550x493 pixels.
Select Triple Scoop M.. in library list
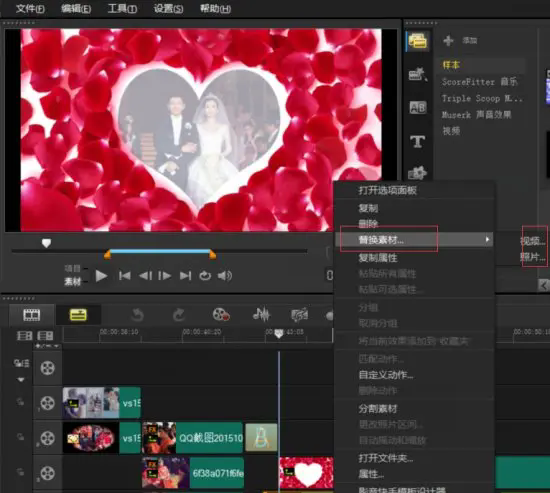pos(482,99)
